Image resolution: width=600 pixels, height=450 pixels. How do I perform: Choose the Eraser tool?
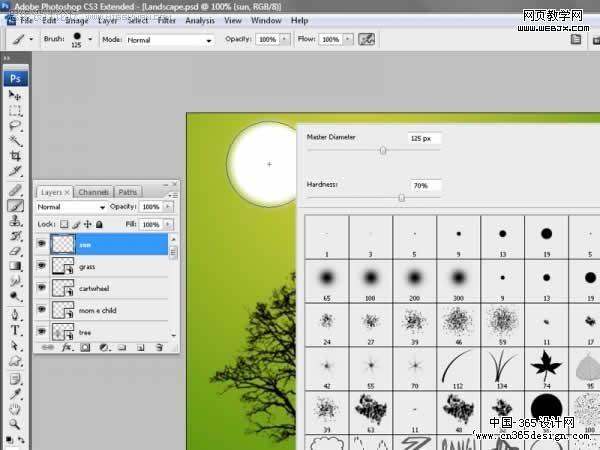[x=15, y=251]
